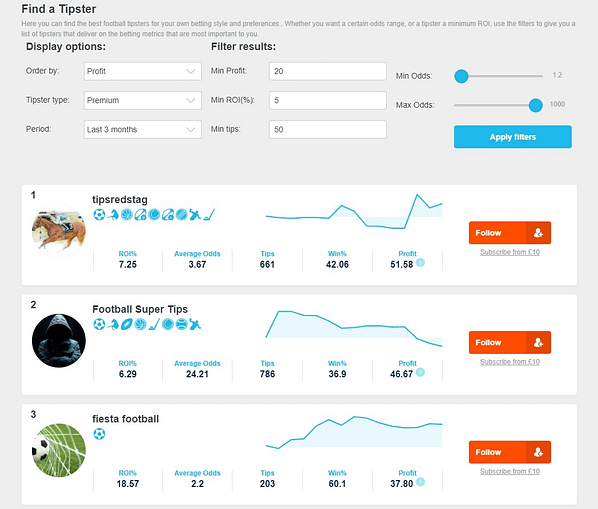Image resolution: width=598 pixels, height=509 pixels.
Task: Click the Min ROI(%) input field
Action: (x=328, y=100)
